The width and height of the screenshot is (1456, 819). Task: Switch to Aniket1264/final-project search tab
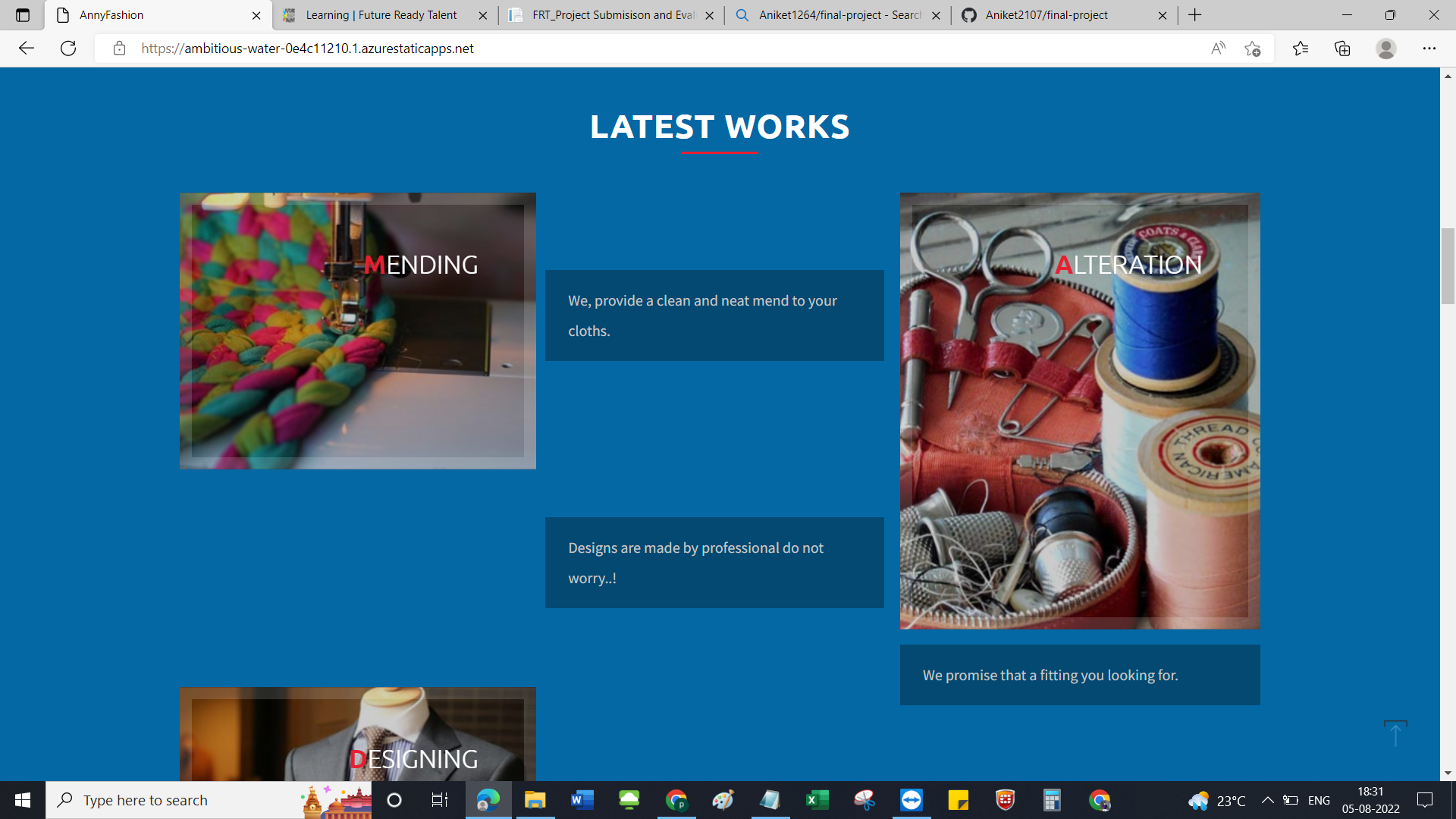coord(838,15)
